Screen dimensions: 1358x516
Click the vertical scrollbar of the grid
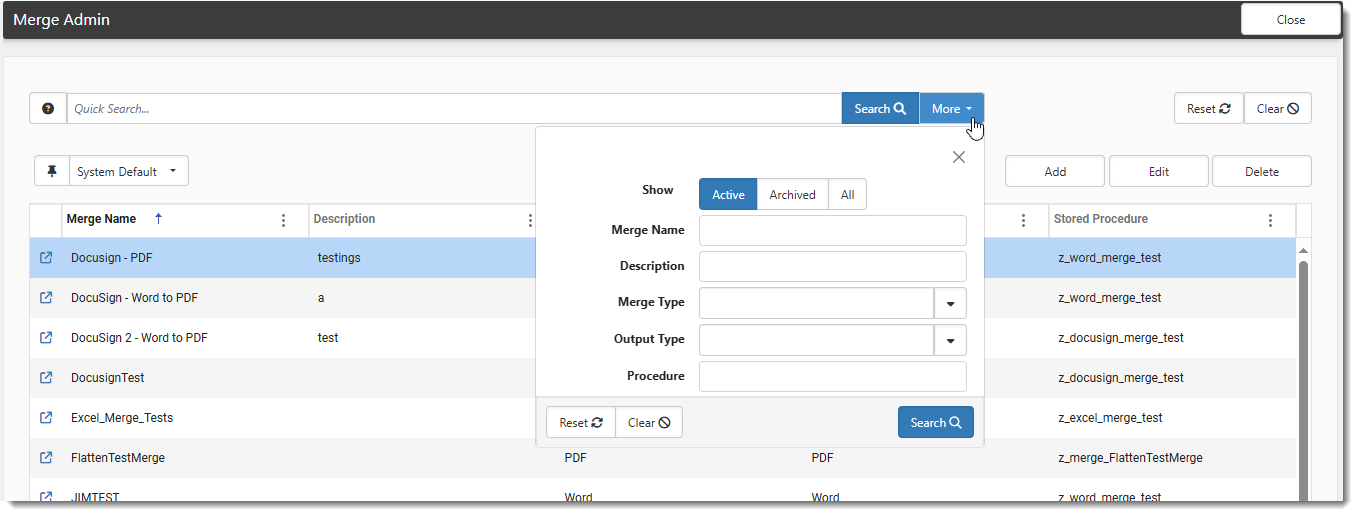(x=1303, y=380)
